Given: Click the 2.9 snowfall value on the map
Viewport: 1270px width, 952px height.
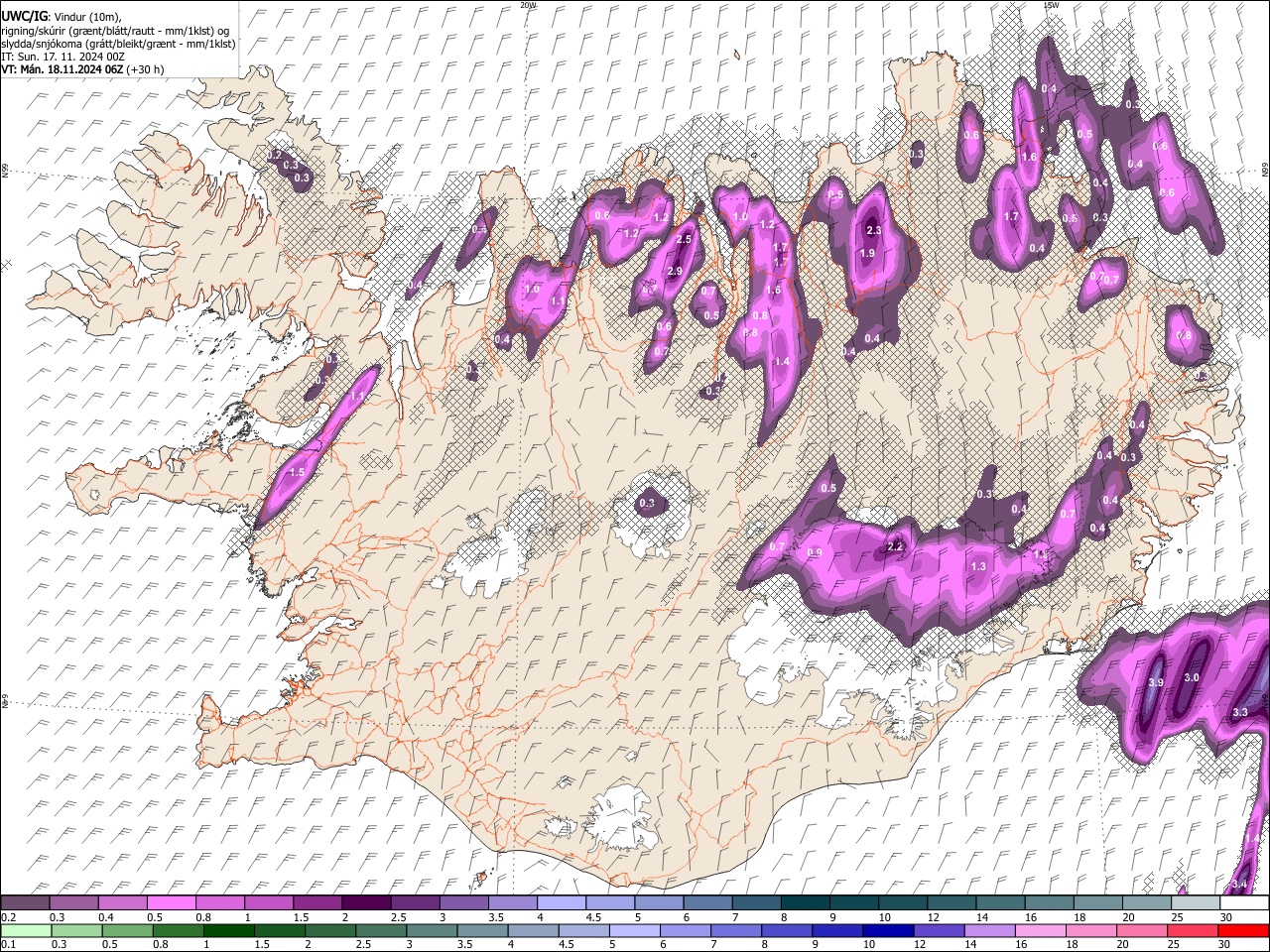Looking at the screenshot, I should [675, 272].
